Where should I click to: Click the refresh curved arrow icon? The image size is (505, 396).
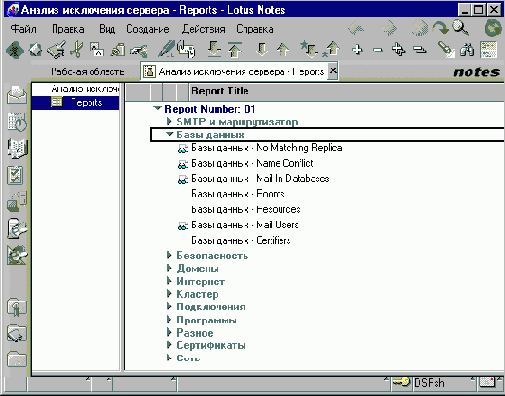click(440, 28)
